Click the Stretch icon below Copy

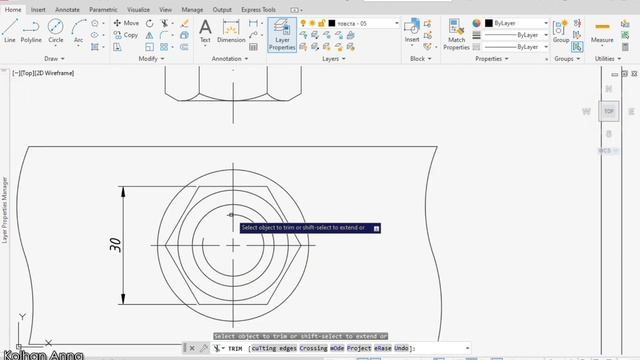117,47
